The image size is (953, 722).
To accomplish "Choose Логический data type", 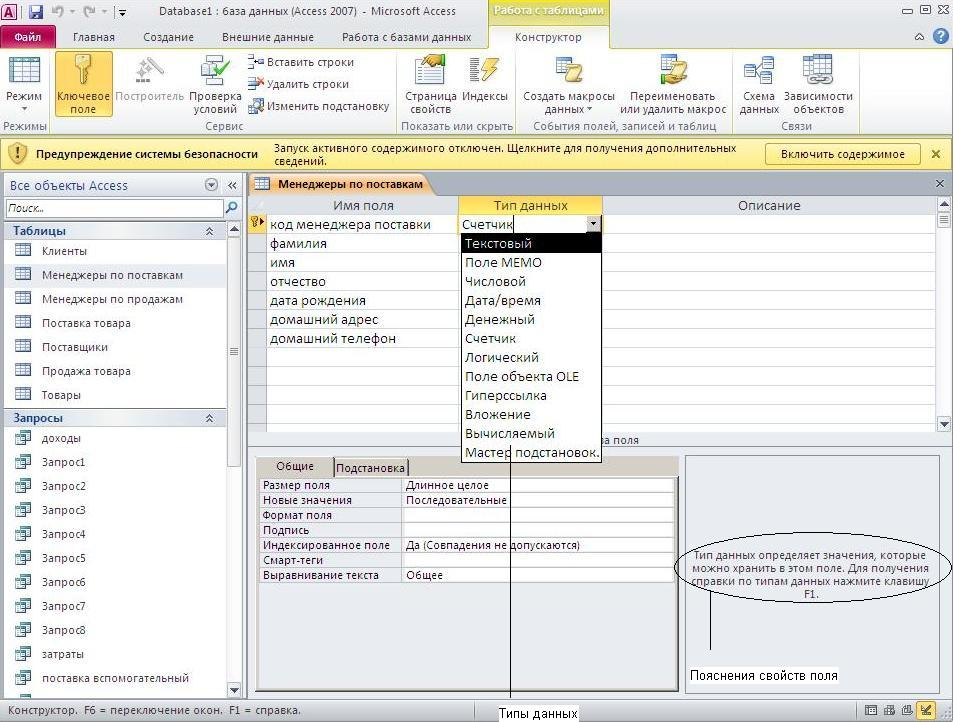I will point(531,357).
